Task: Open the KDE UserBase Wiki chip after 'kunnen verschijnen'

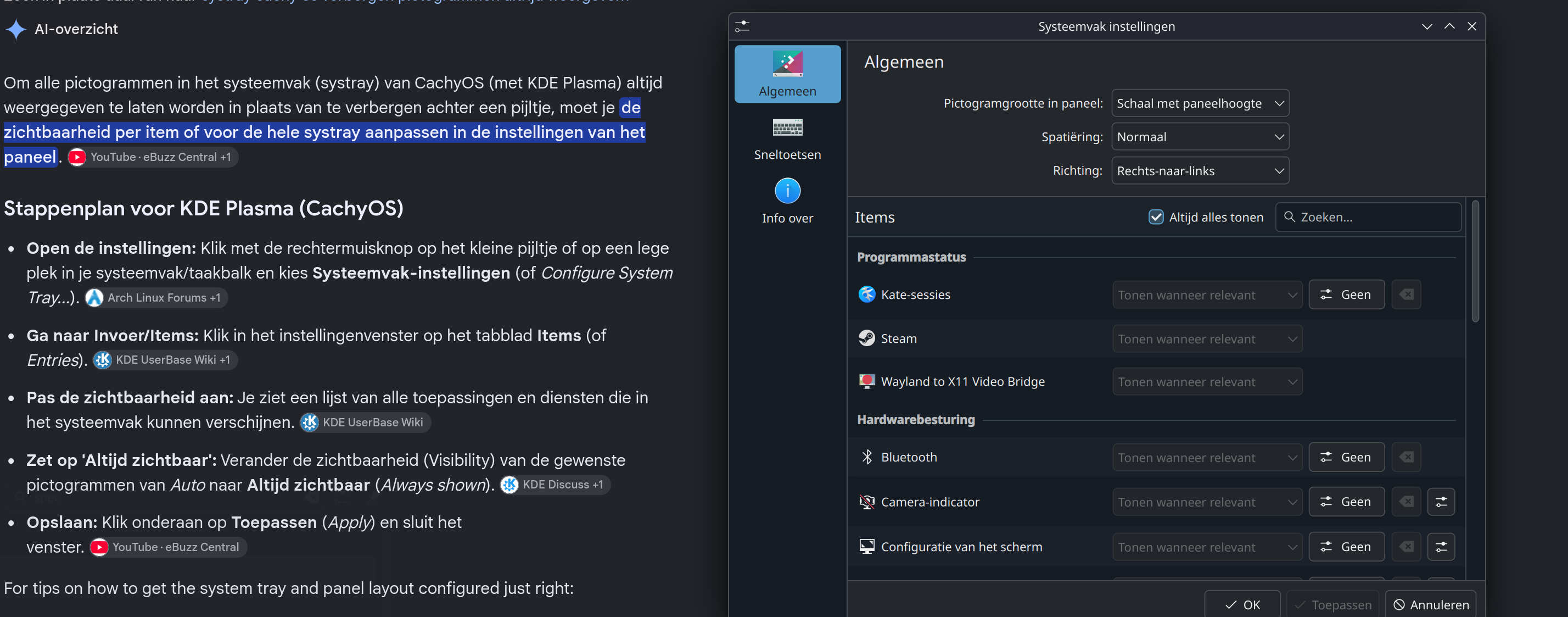Action: [365, 423]
